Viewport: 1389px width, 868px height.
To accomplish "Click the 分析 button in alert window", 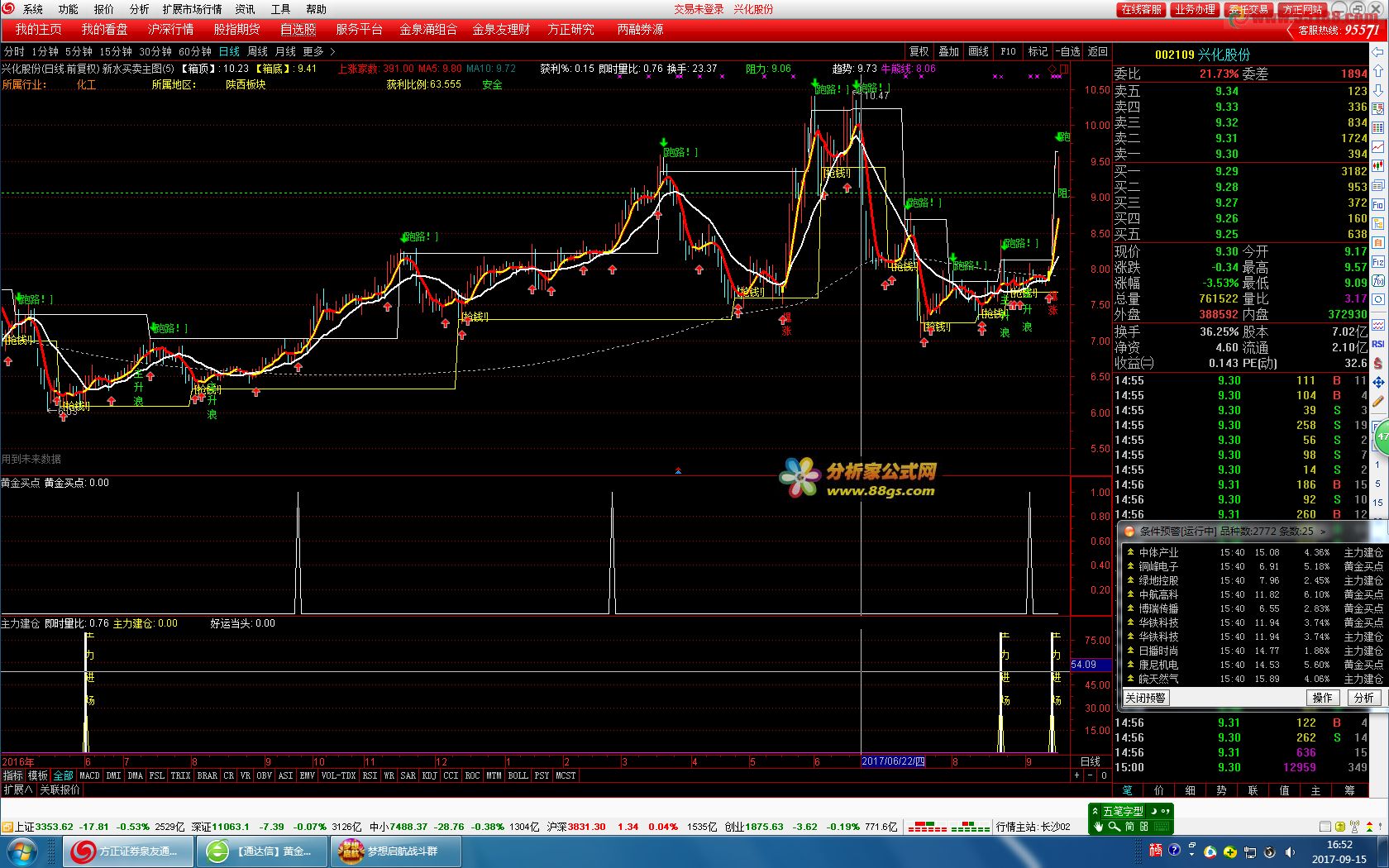I will [x=1364, y=698].
